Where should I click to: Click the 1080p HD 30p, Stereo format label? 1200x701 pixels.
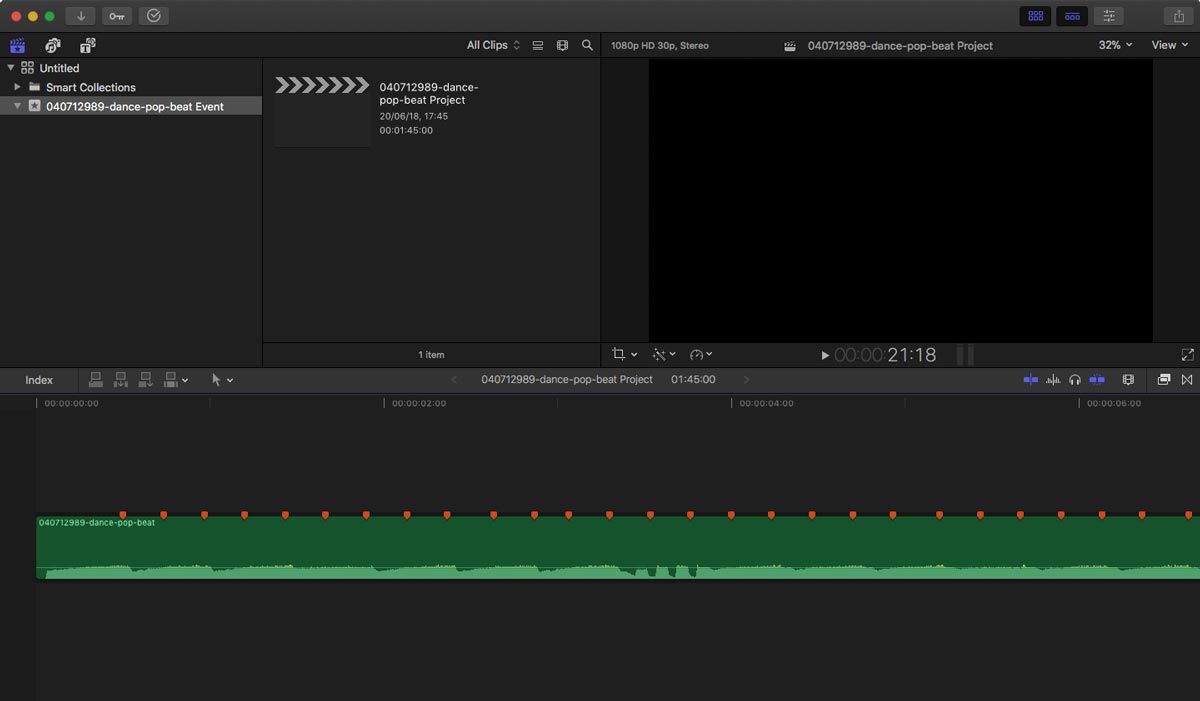[x=660, y=46]
